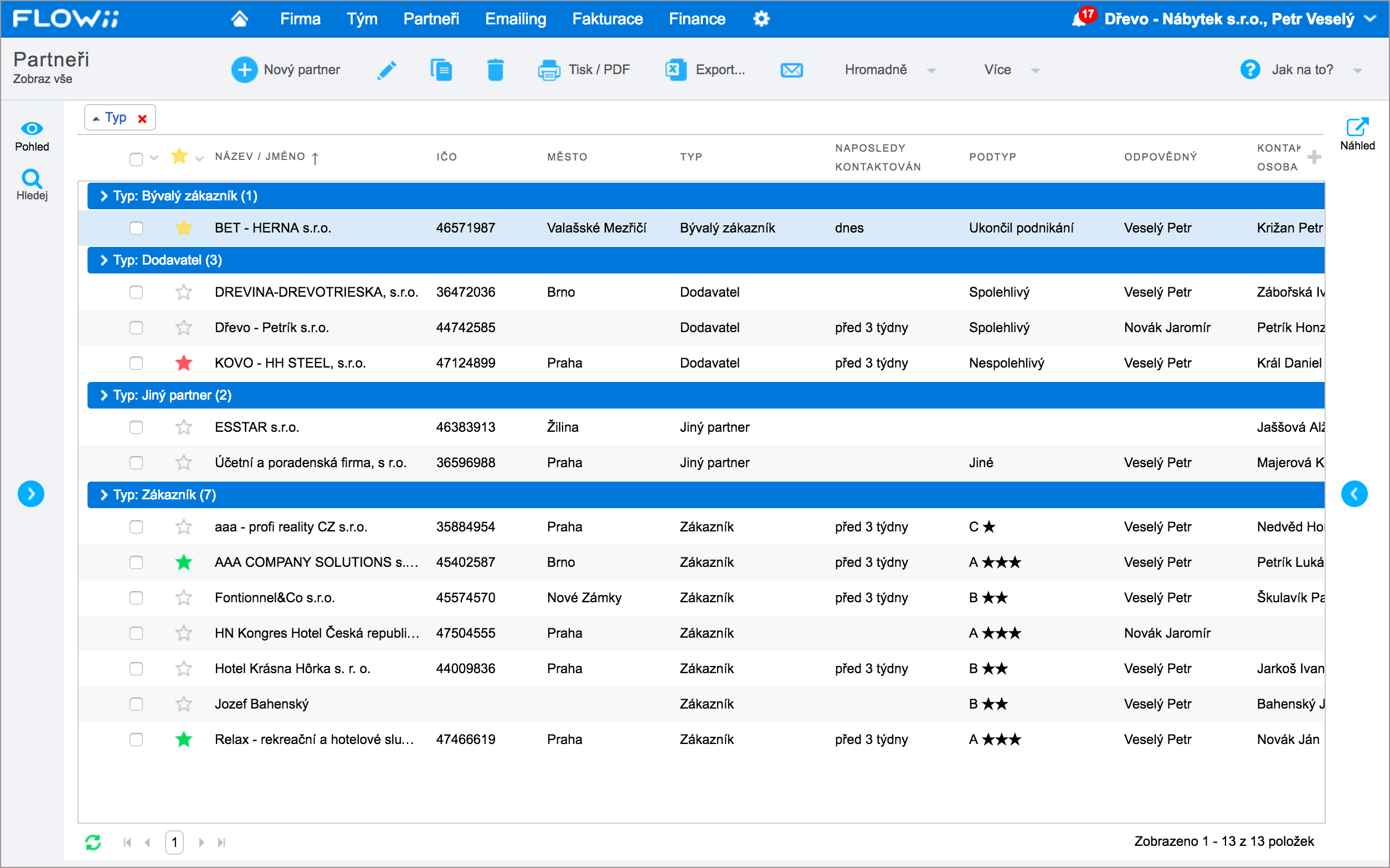
Task: Go to the next page arrow
Action: tap(201, 842)
